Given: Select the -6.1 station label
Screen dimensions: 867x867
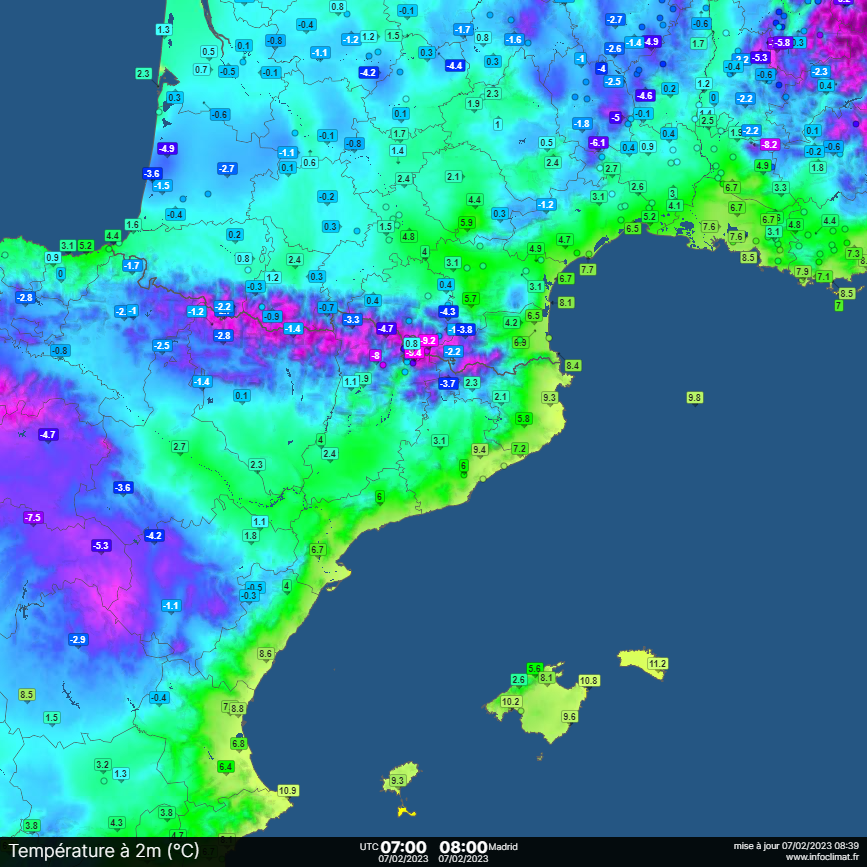Looking at the screenshot, I should (598, 143).
